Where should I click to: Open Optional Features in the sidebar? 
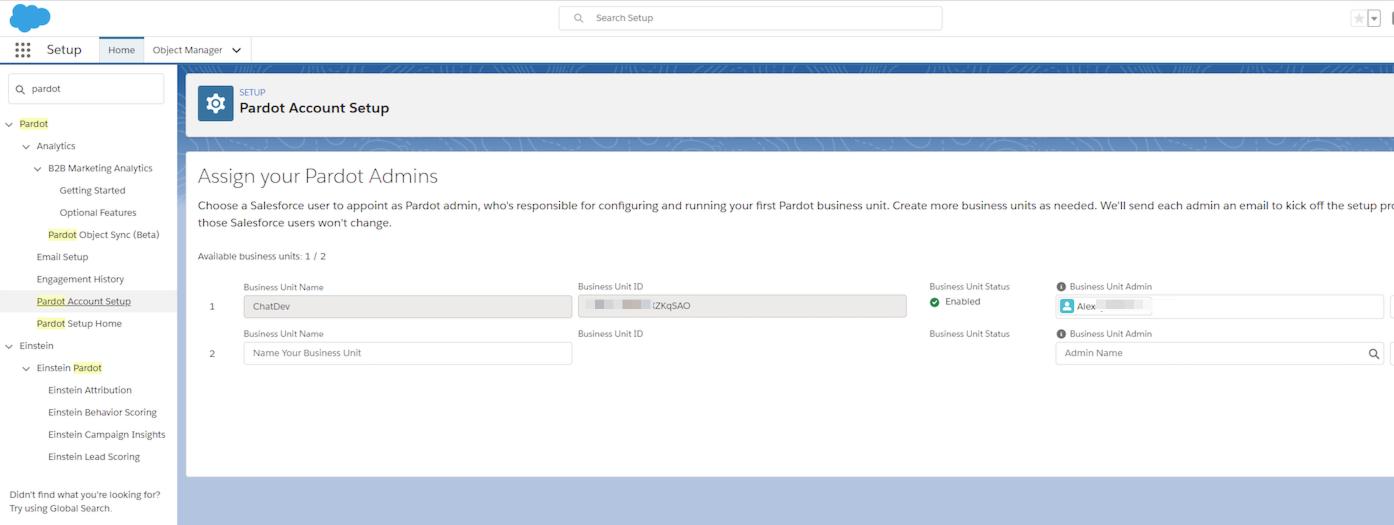(x=98, y=212)
